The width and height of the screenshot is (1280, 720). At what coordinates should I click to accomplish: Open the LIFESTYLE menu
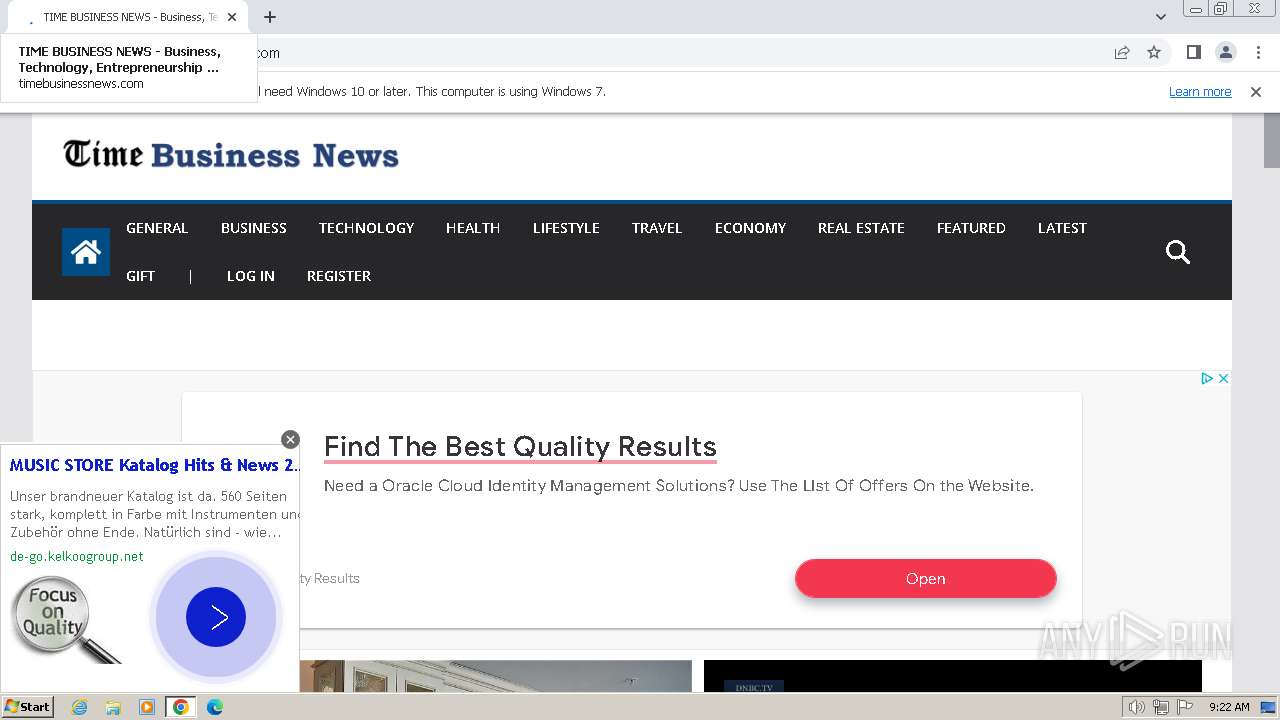(566, 228)
